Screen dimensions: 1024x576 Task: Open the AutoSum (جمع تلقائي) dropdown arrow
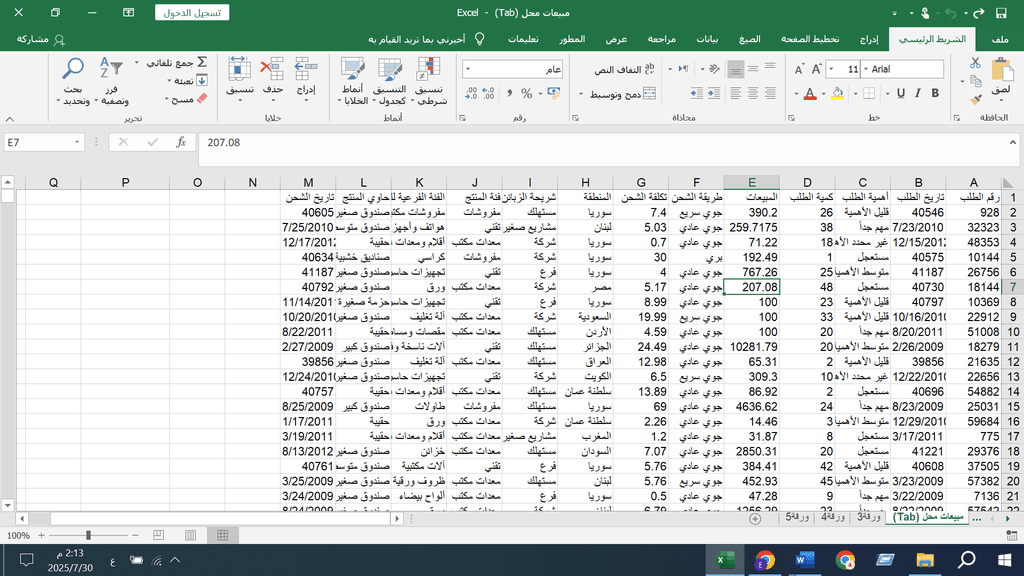coord(136,63)
